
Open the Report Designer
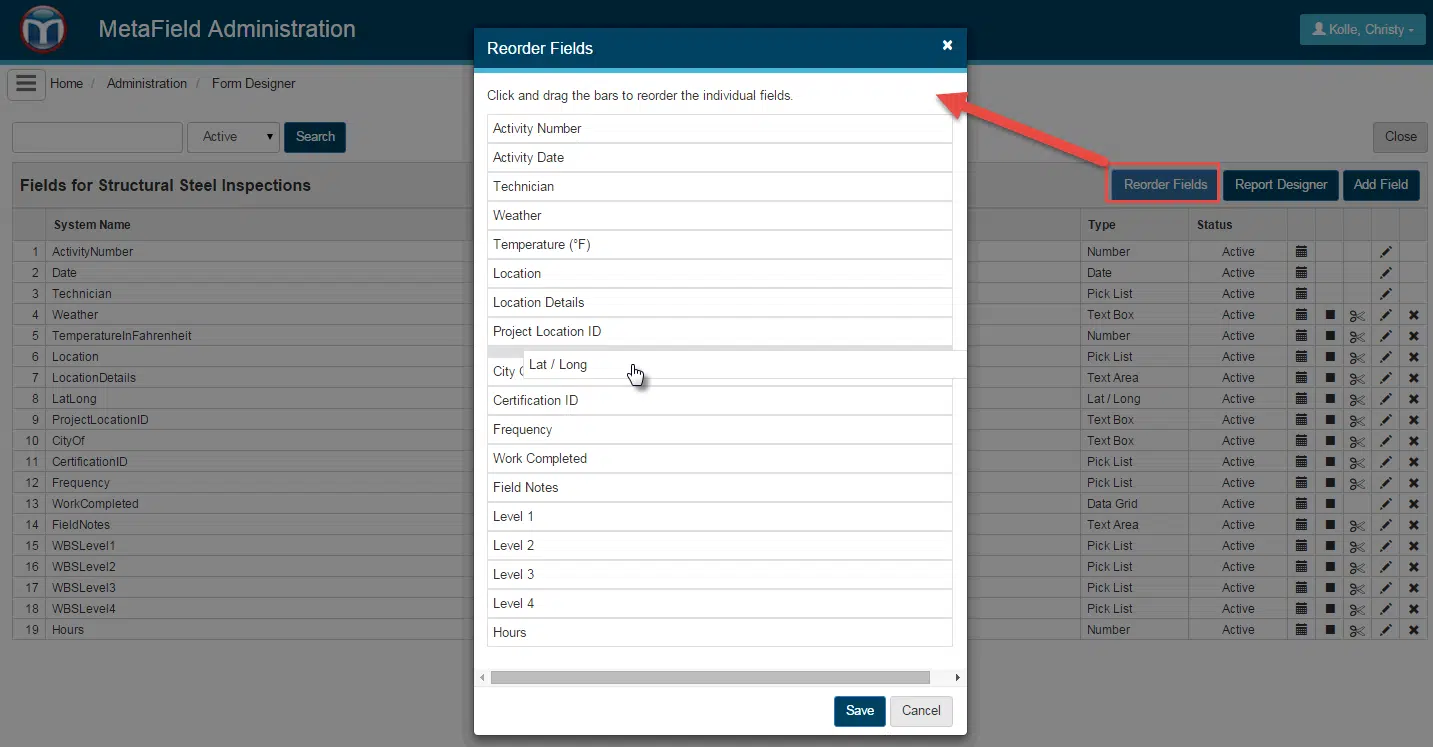tap(1280, 185)
